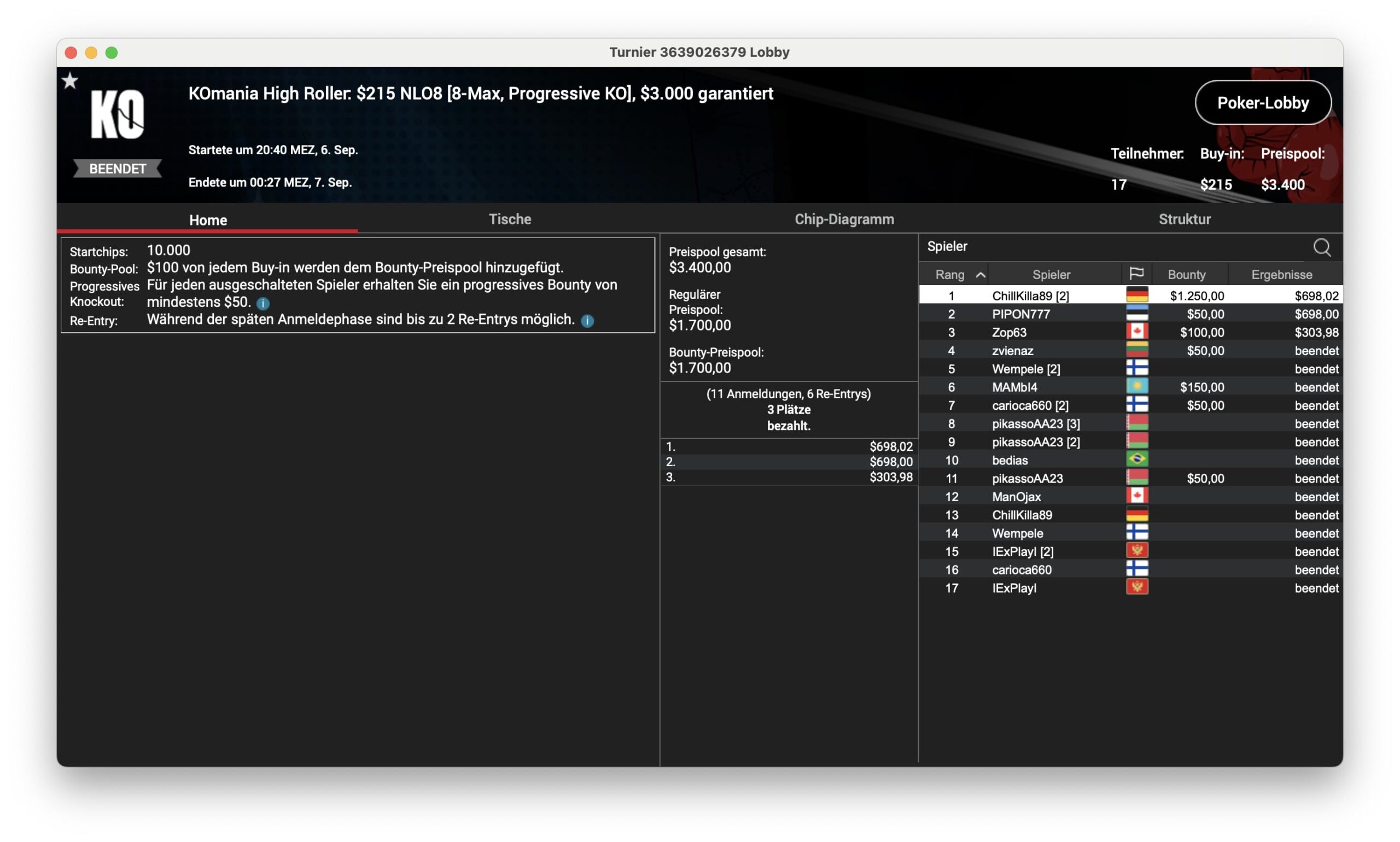Click the favorite star icon
1400x842 pixels.
point(70,81)
